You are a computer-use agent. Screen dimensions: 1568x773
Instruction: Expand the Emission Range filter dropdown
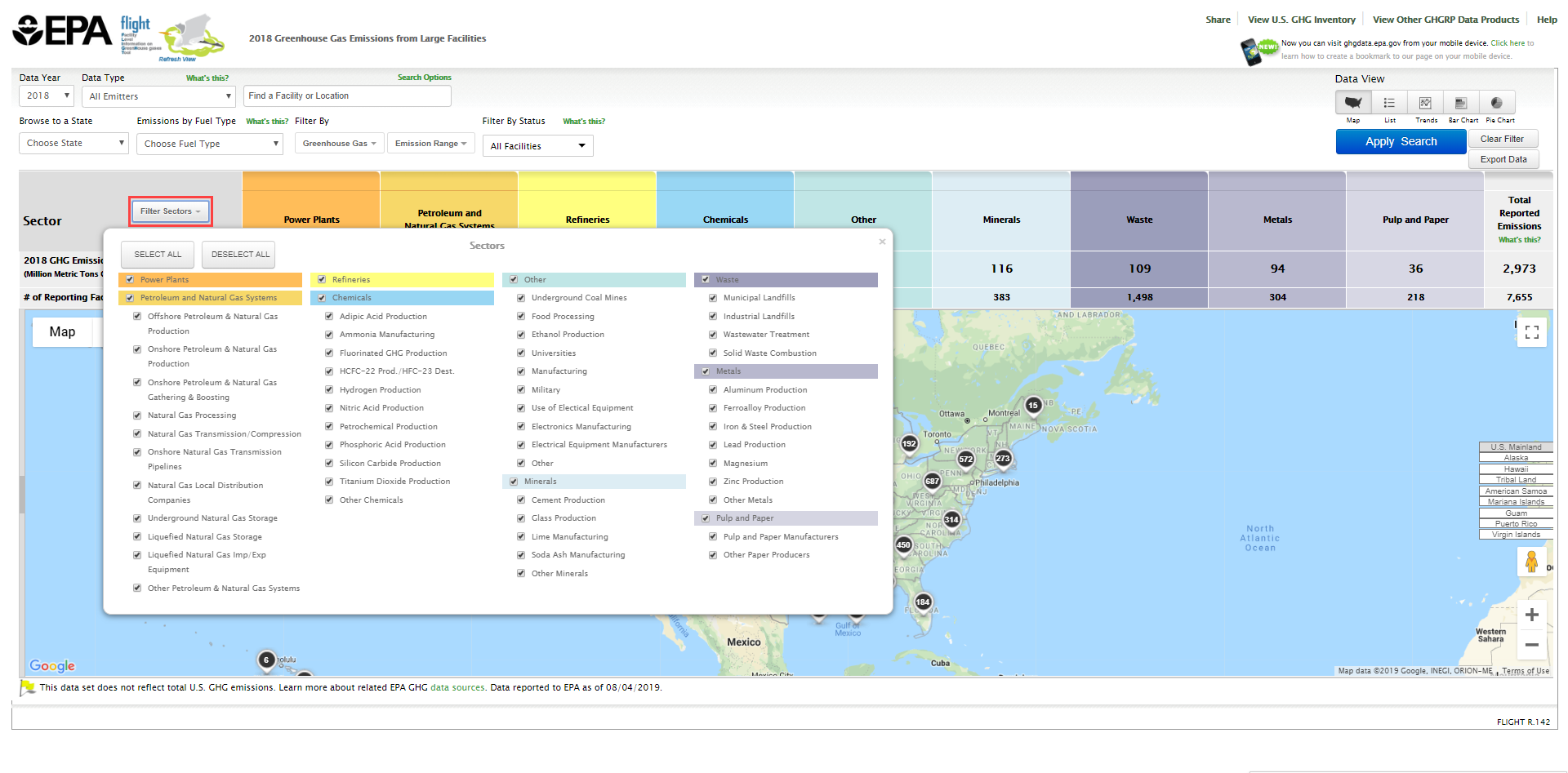coord(430,144)
